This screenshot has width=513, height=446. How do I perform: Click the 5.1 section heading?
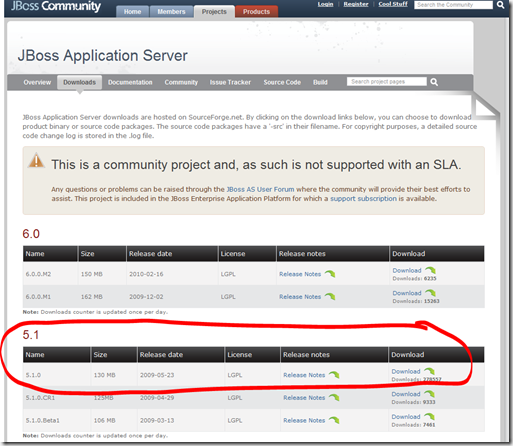tap(31, 335)
